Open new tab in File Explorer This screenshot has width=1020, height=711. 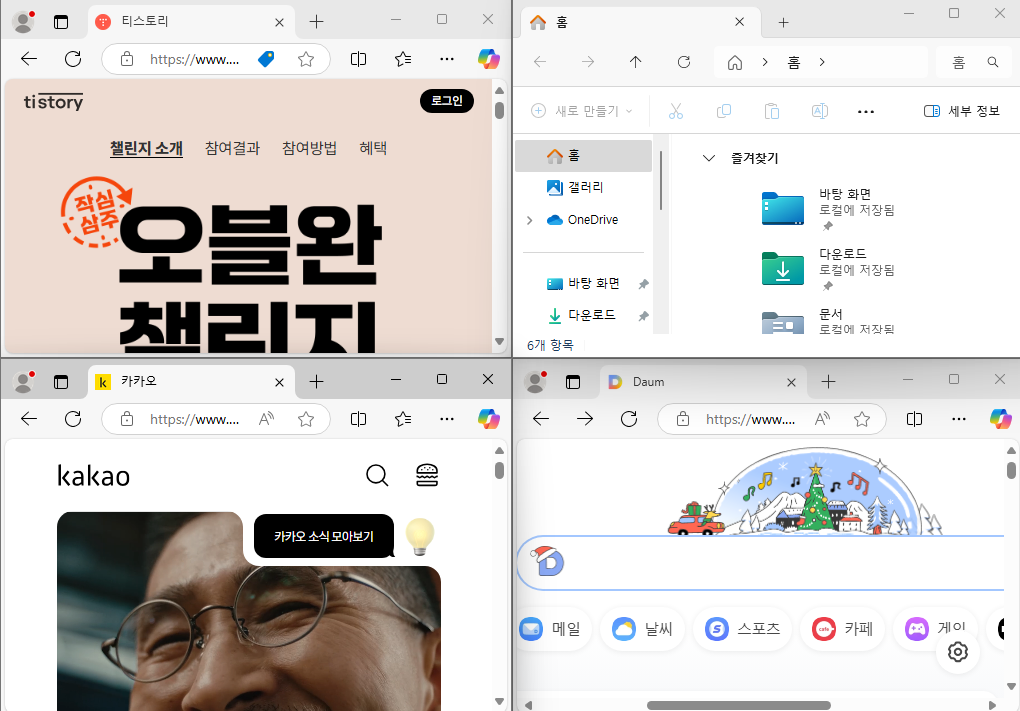click(784, 23)
